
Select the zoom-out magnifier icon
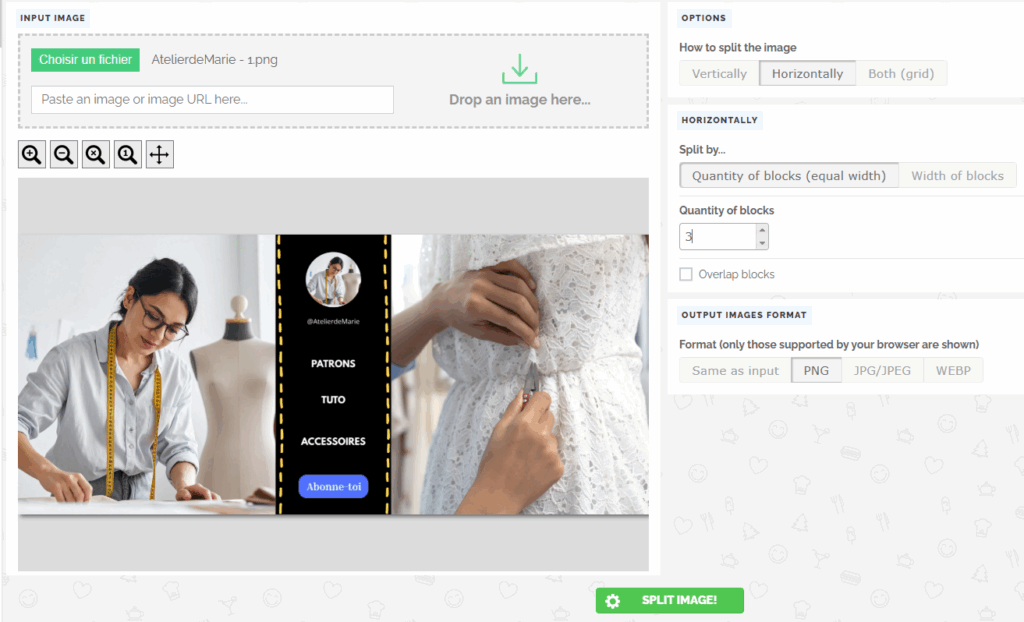[x=63, y=154]
